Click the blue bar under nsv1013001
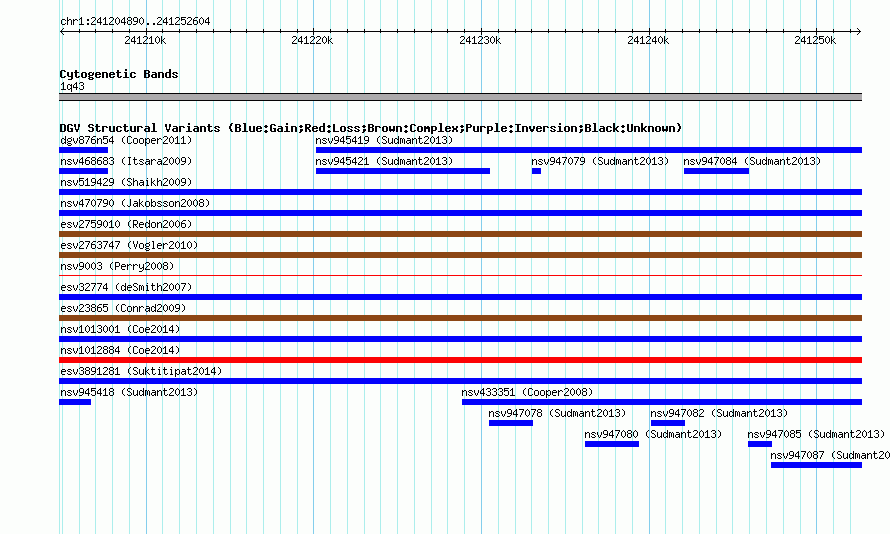890x534 pixels. click(x=460, y=339)
